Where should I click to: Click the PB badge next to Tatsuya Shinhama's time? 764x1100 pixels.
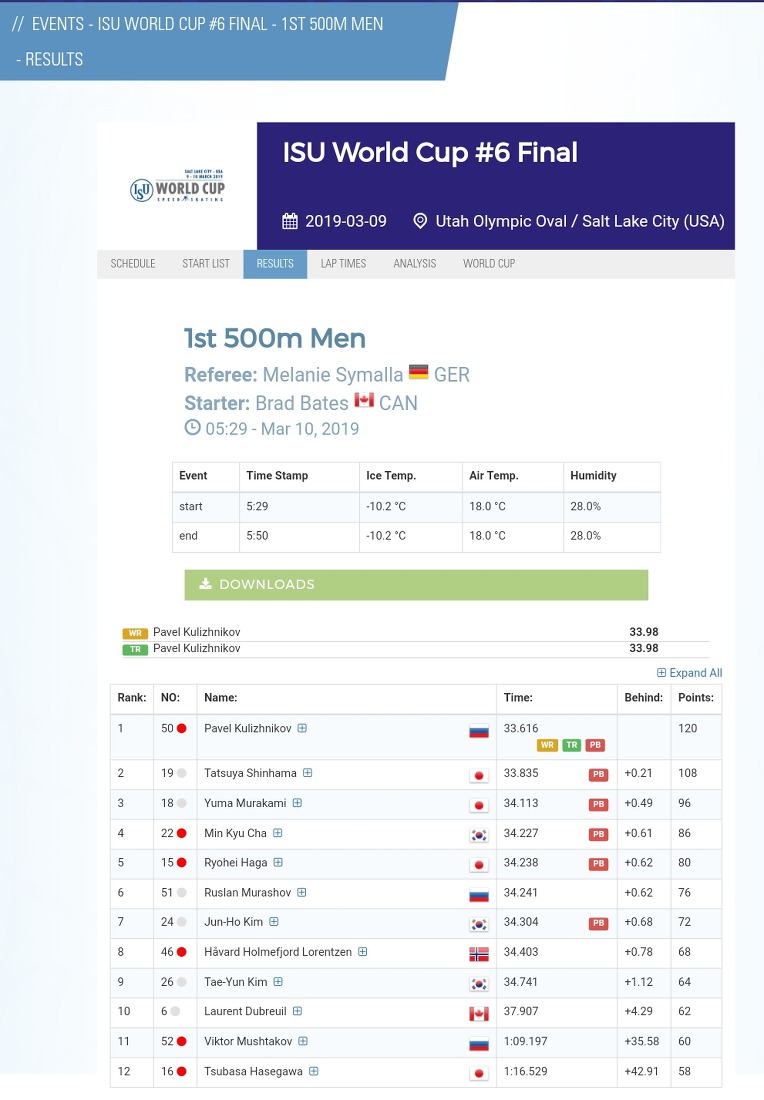tap(598, 774)
